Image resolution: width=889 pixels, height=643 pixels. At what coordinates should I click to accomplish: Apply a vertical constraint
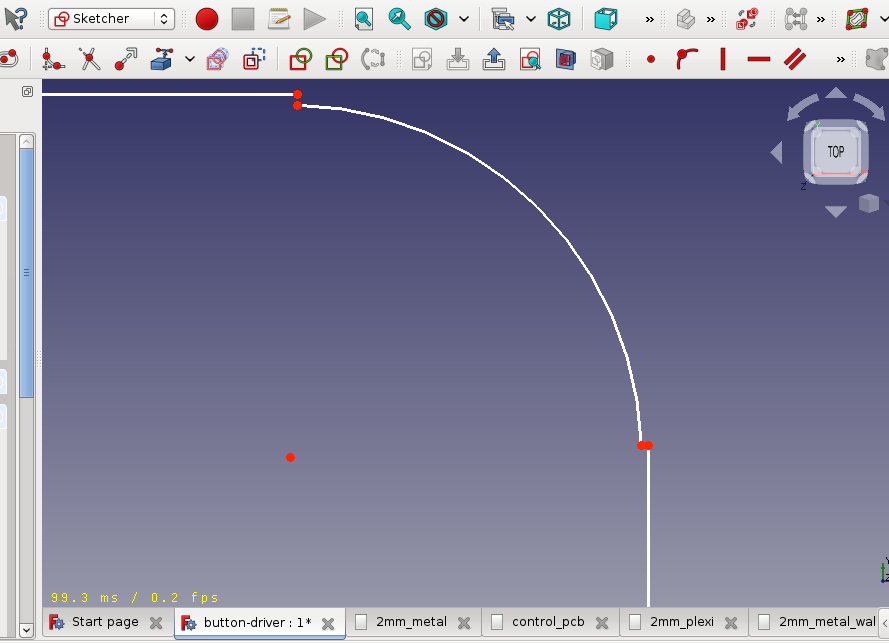pos(721,60)
